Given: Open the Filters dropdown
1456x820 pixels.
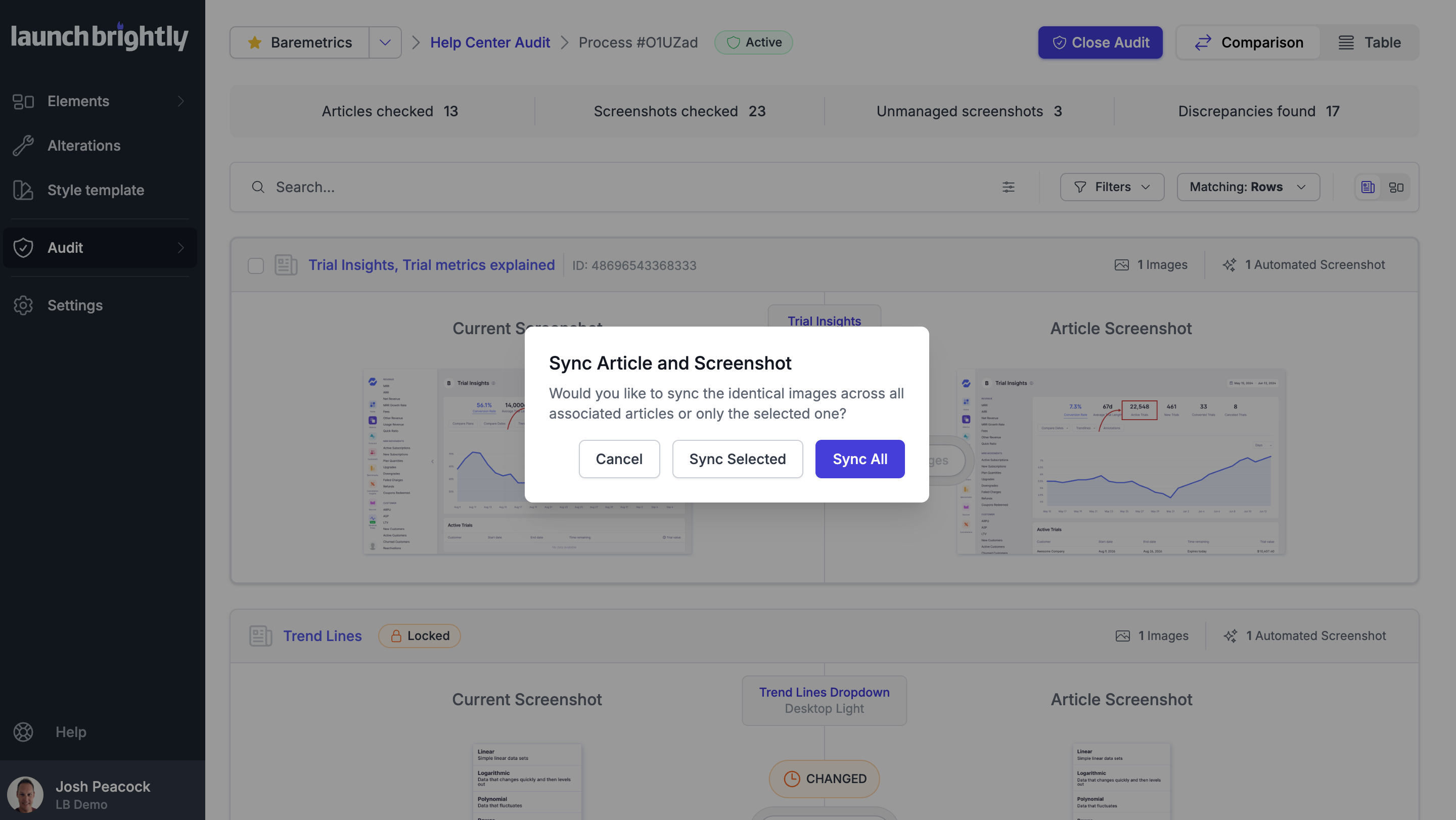Looking at the screenshot, I should (x=1112, y=187).
